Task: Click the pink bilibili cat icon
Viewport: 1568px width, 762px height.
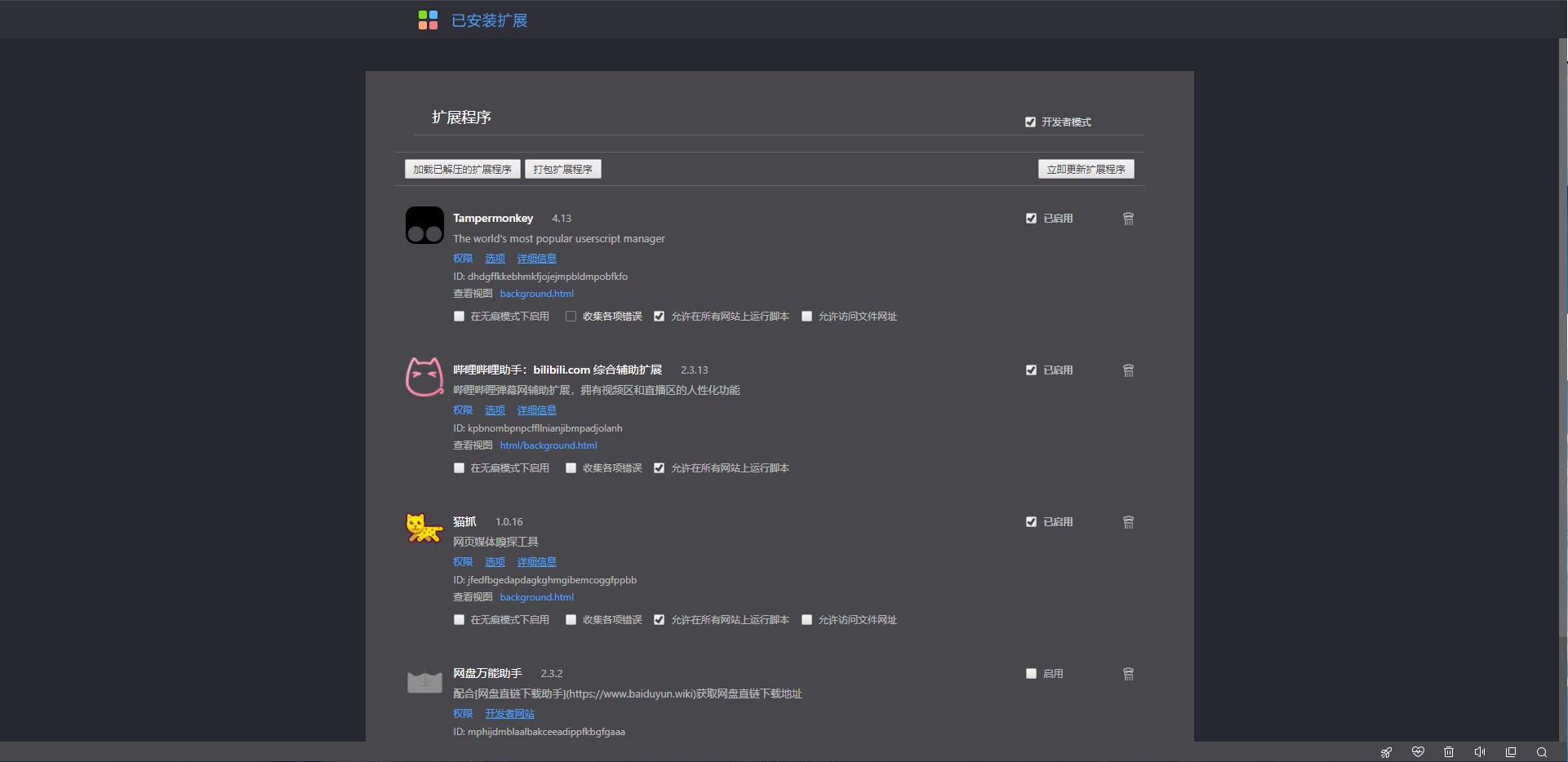Action: (x=424, y=377)
